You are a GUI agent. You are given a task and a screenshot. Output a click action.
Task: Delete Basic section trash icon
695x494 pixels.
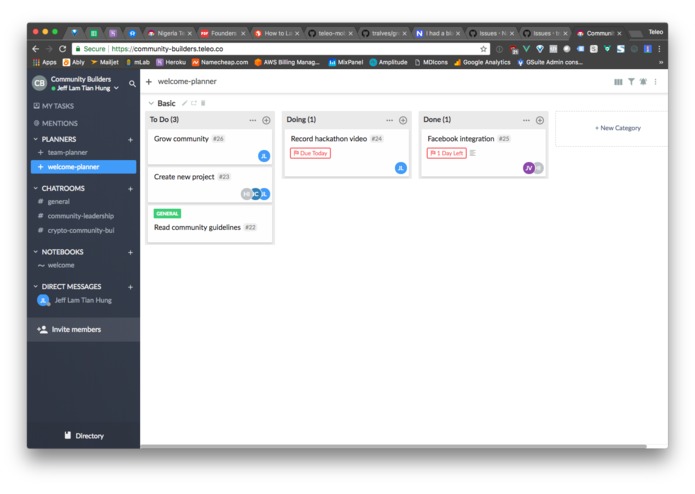(x=203, y=103)
